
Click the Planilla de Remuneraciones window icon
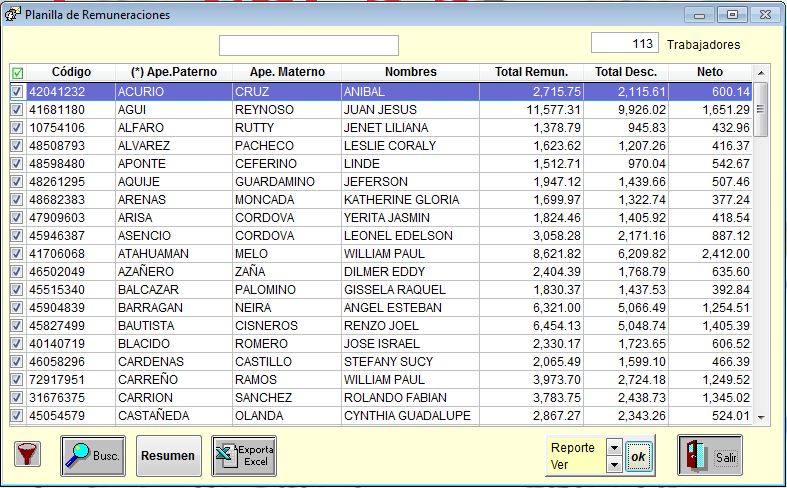click(13, 15)
